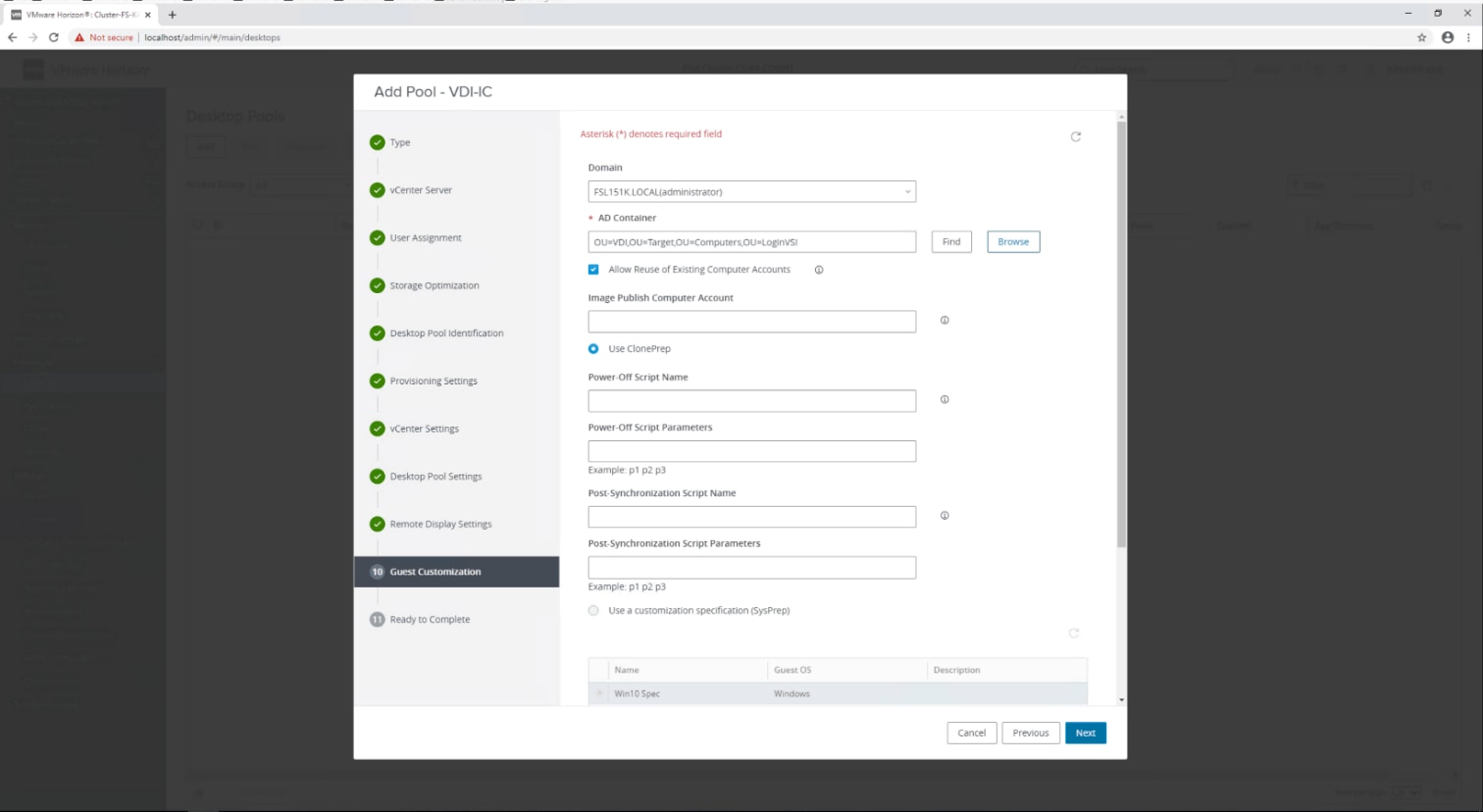Click Next button

point(1086,733)
